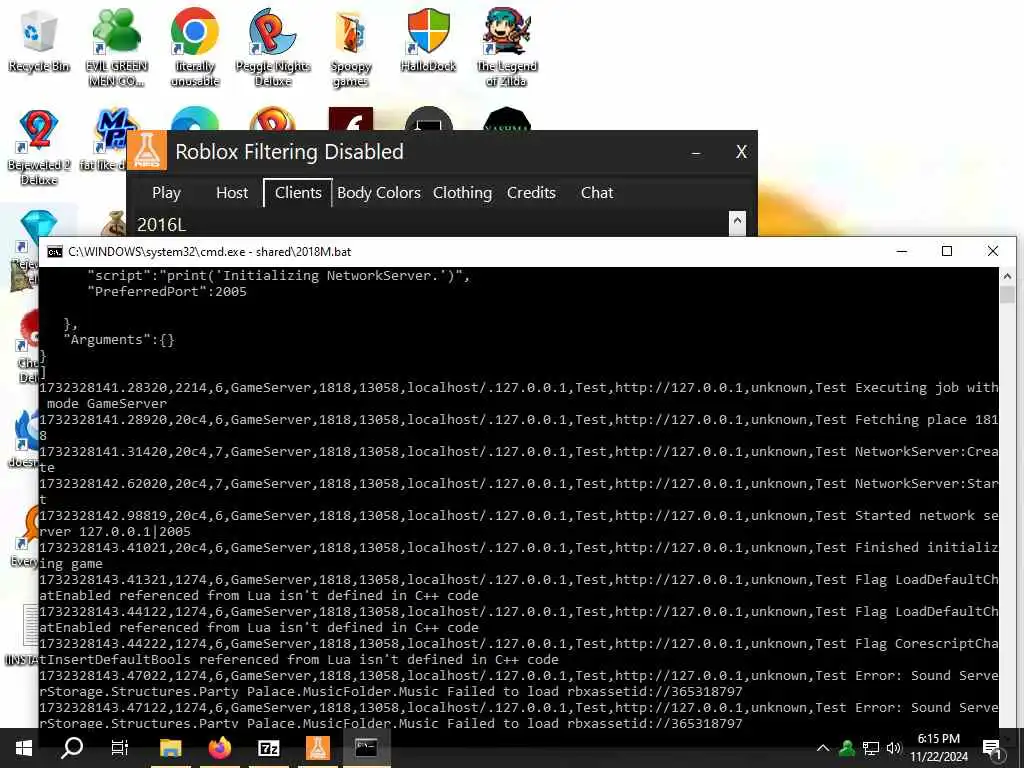Viewport: 1024px width, 768px height.
Task: Minimize the cmd.exe window
Action: (x=902, y=251)
